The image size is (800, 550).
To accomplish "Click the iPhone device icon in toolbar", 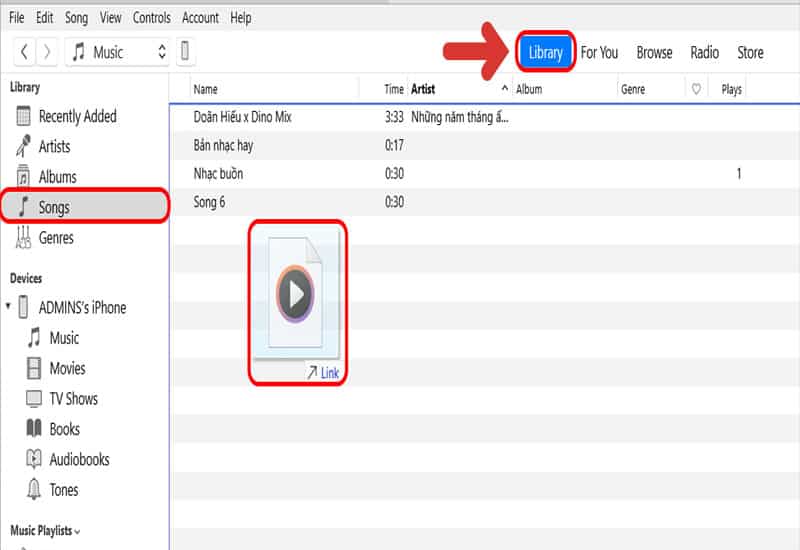I will coord(185,52).
